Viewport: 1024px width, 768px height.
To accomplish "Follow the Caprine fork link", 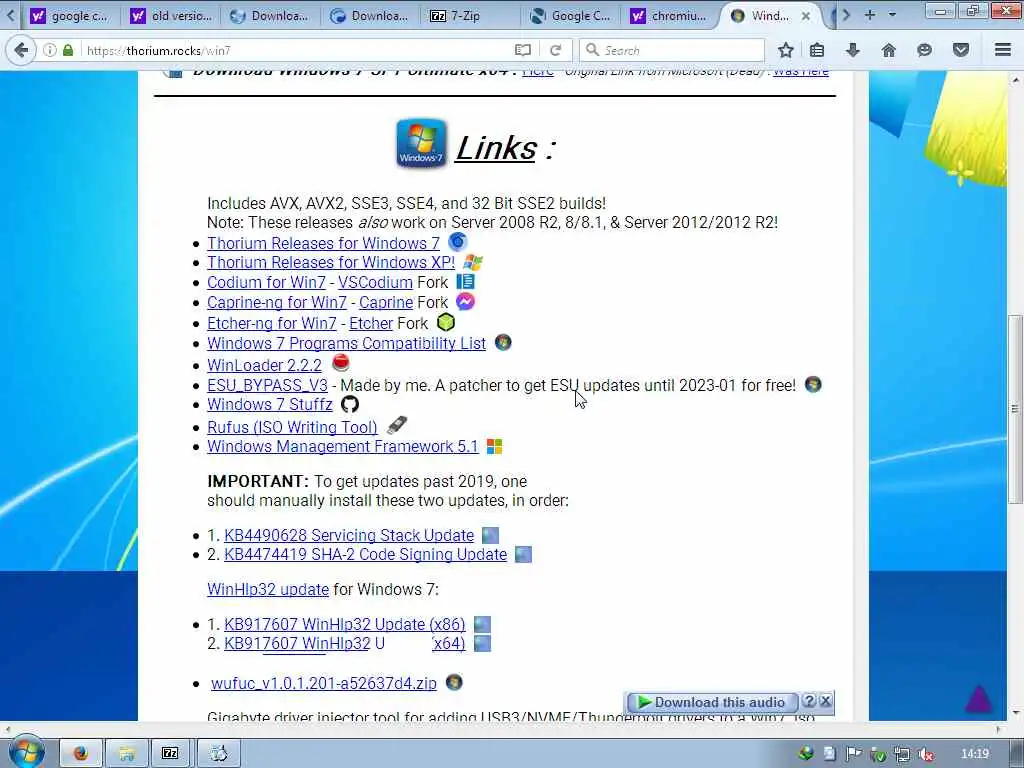I will point(386,302).
